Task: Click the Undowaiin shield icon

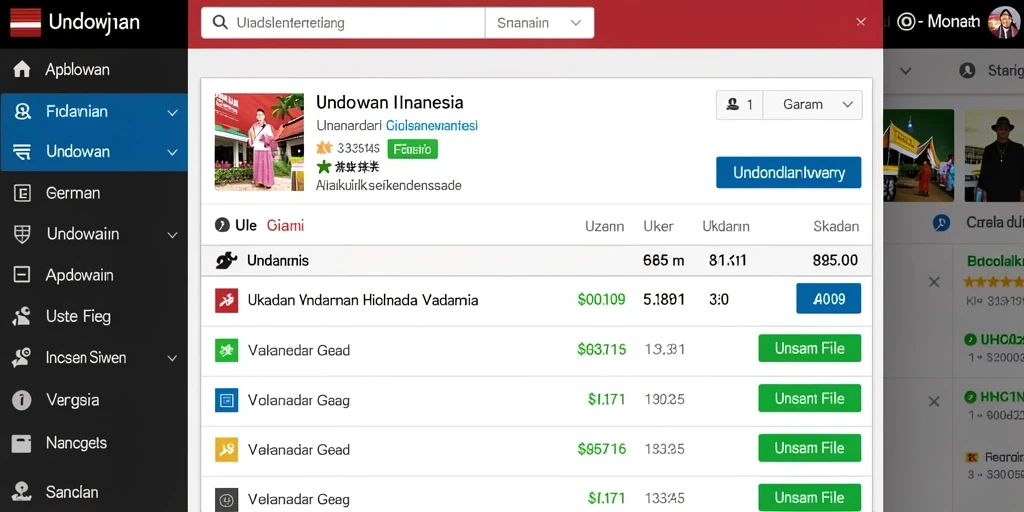Action: (22, 234)
